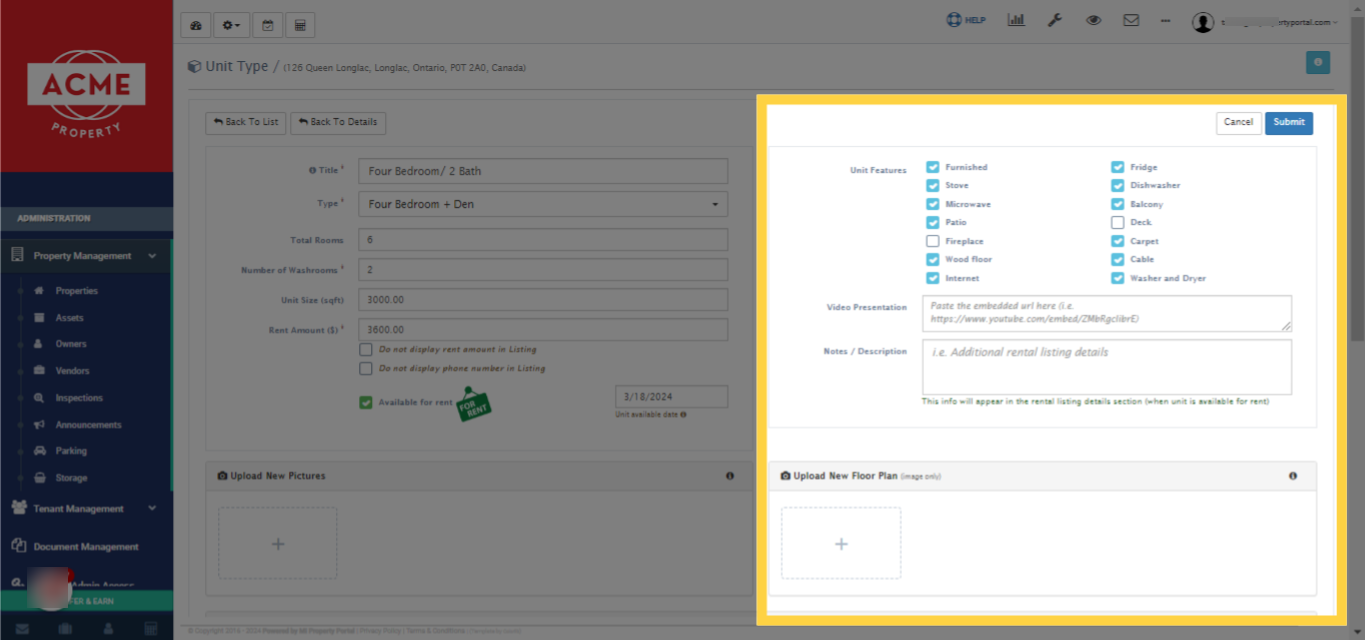The width and height of the screenshot is (1365, 640).
Task: Open the wrench tools icon in header
Action: [1054, 20]
